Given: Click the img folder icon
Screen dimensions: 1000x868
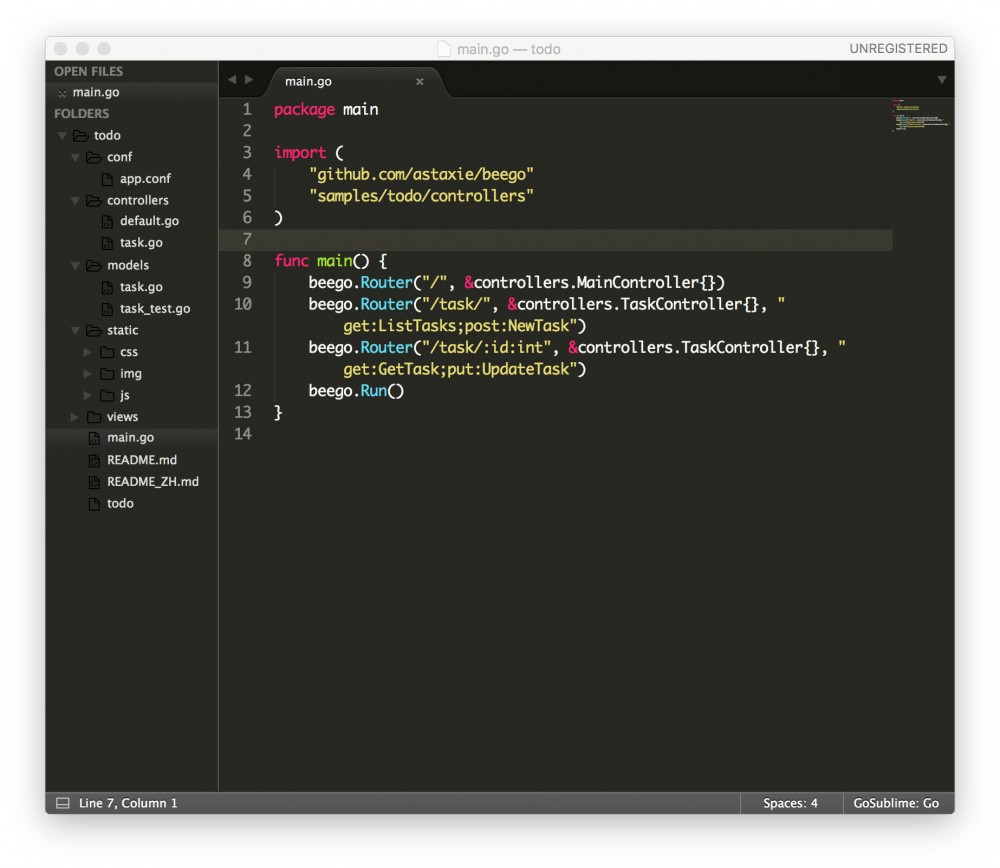Looking at the screenshot, I should coord(107,374).
